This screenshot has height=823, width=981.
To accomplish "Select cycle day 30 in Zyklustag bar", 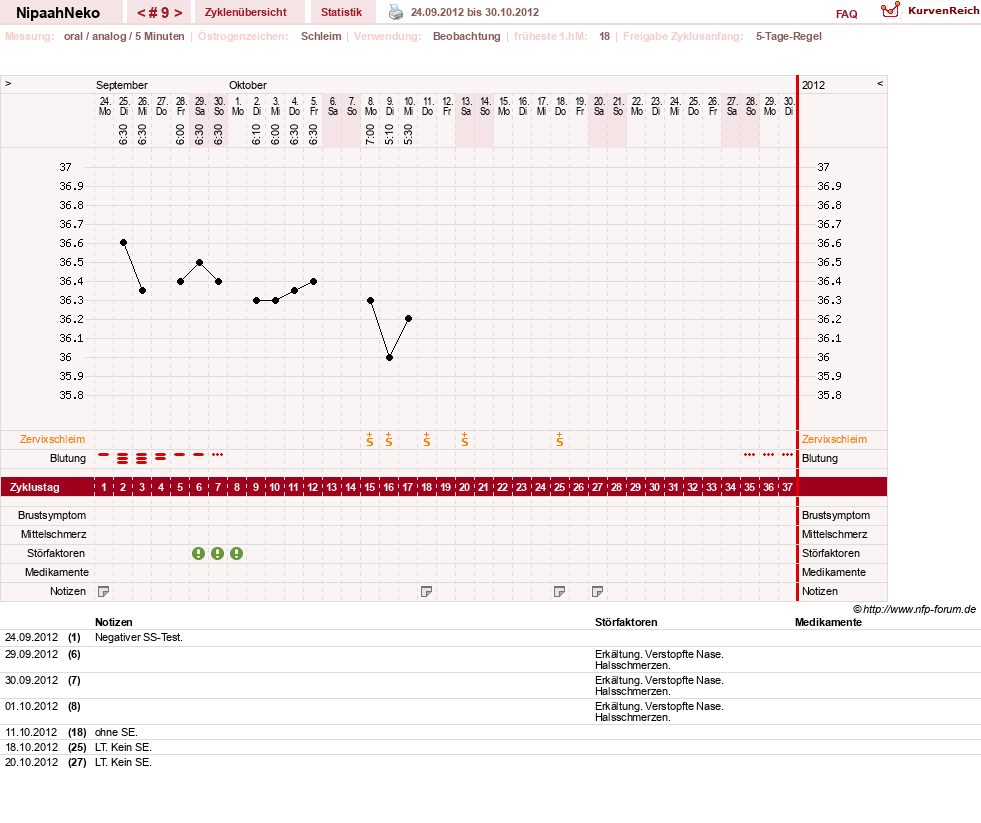I will pyautogui.click(x=654, y=487).
